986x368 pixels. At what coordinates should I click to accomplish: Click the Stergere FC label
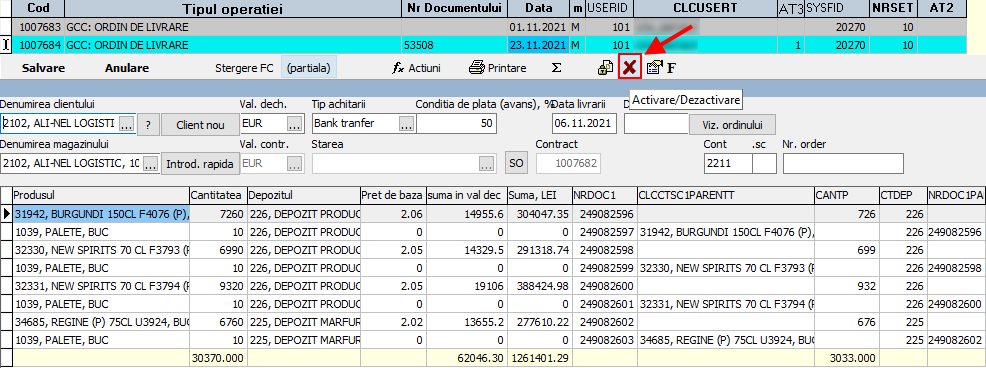[x=244, y=68]
